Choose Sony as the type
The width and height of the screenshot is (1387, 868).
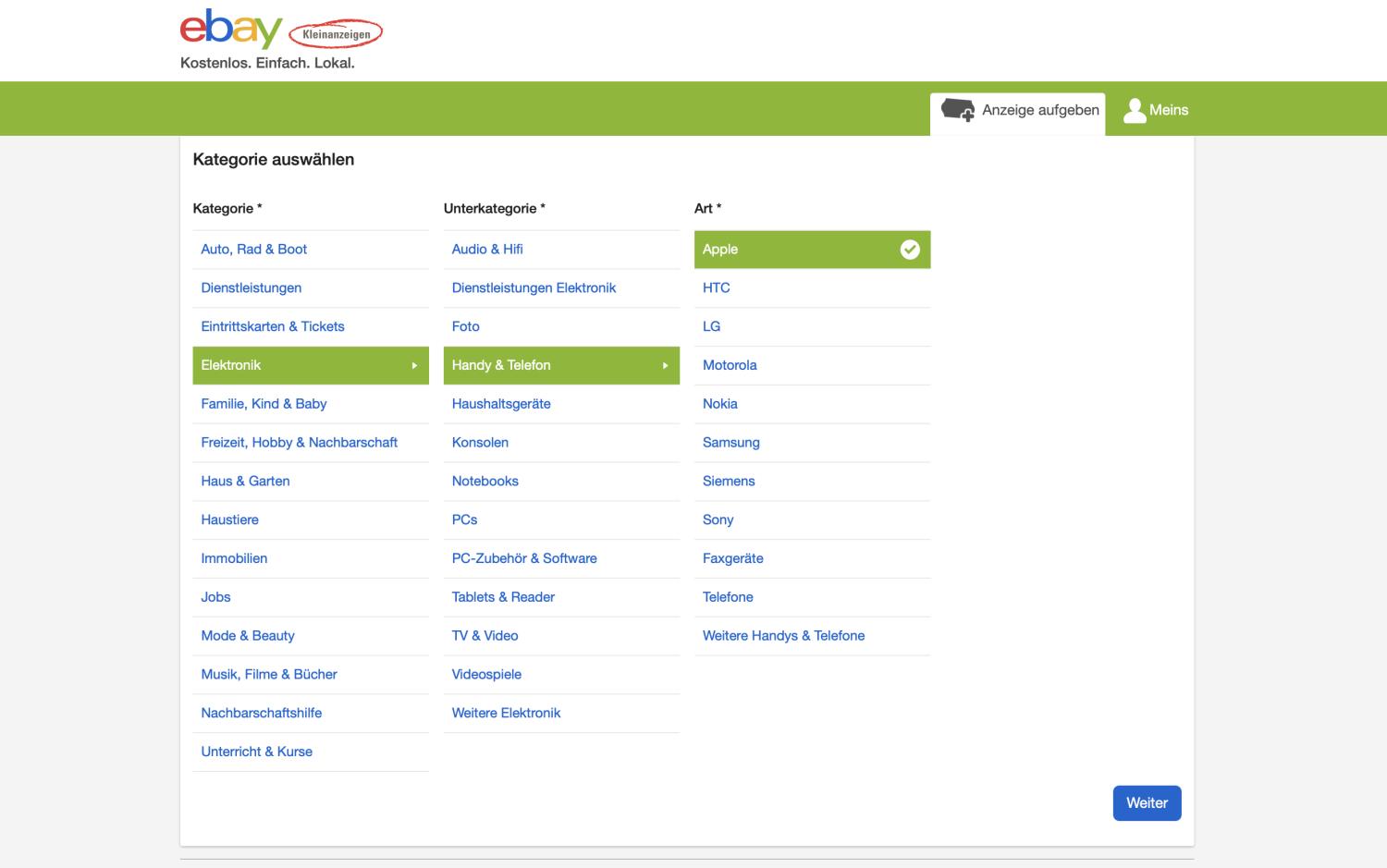point(812,520)
